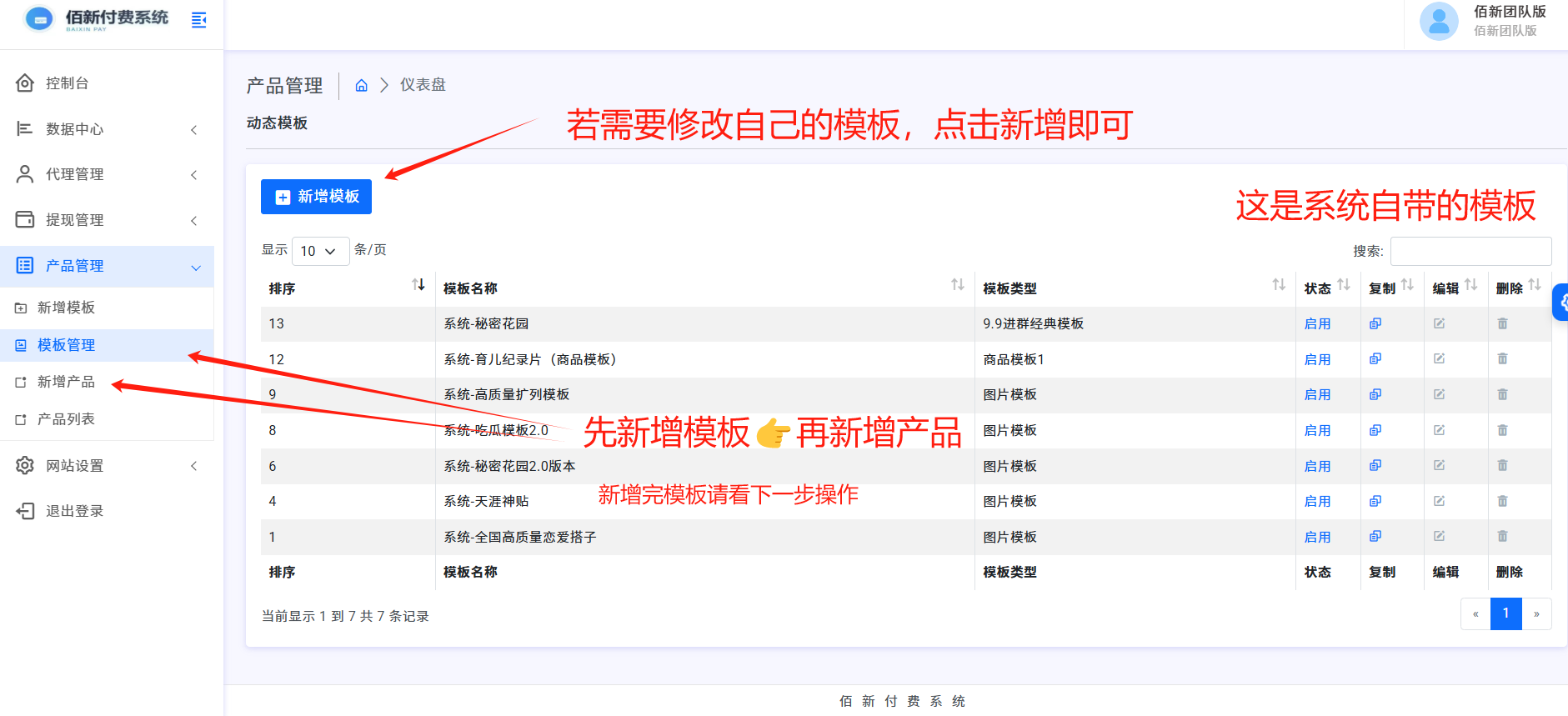This screenshot has height=716, width=1568.
Task: Toggle 启用 status for 系统-秘密花园2.0版本
Action: [1317, 466]
